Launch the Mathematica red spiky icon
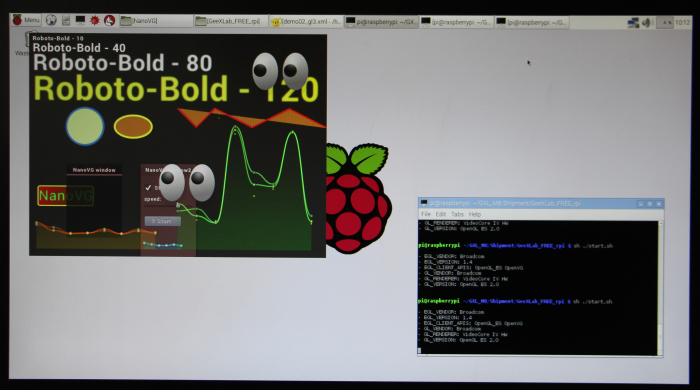This screenshot has width=700, height=390. tap(95, 20)
